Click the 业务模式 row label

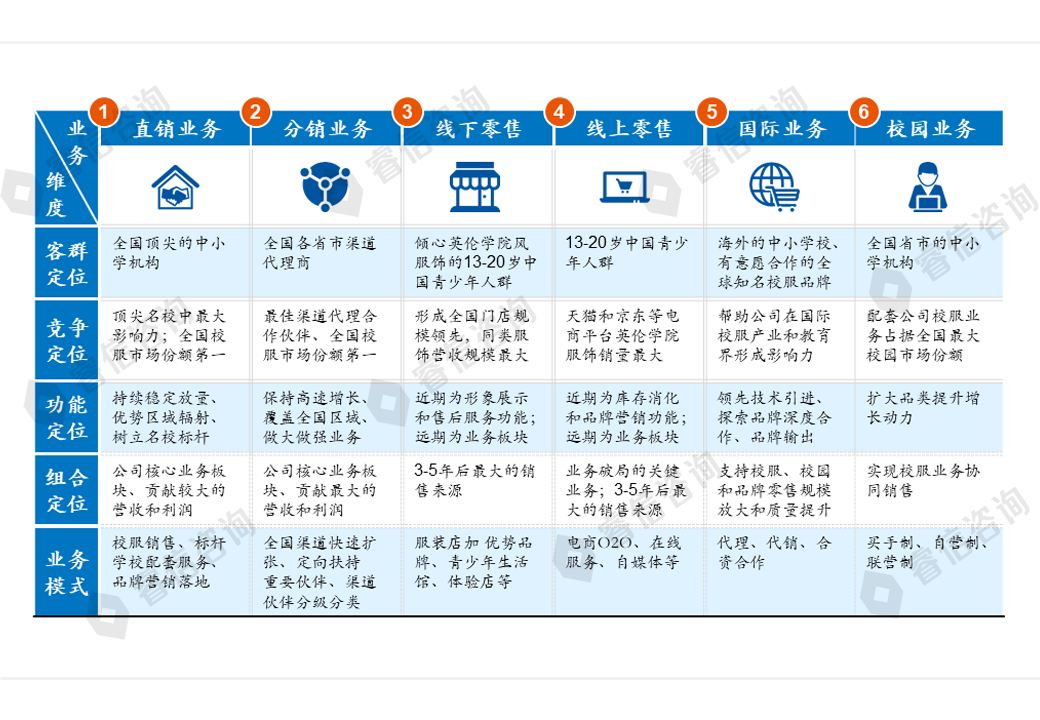click(67, 571)
